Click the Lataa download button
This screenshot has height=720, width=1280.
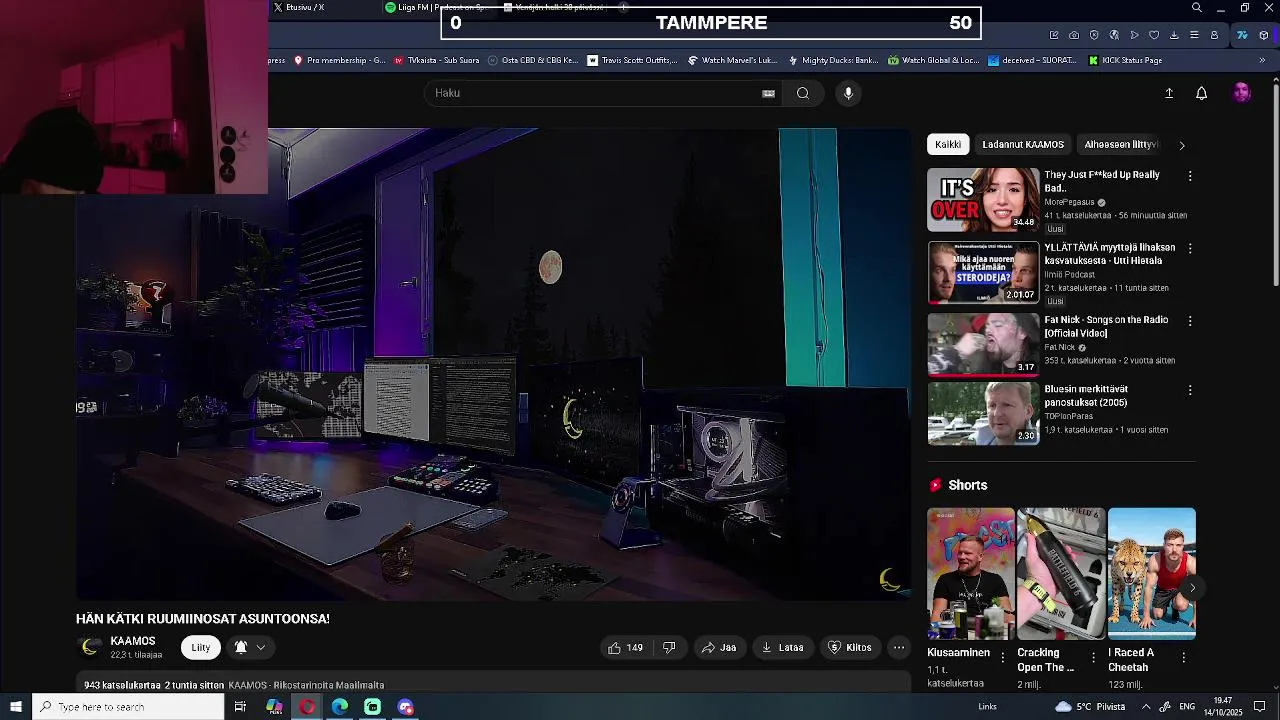coord(782,647)
